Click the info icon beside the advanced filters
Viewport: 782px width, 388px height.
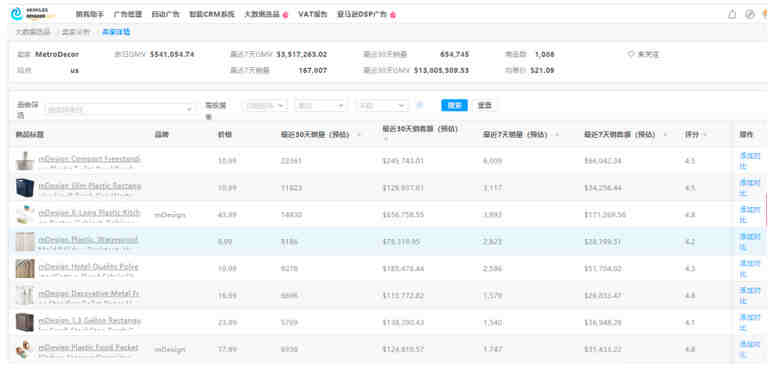click(x=420, y=105)
